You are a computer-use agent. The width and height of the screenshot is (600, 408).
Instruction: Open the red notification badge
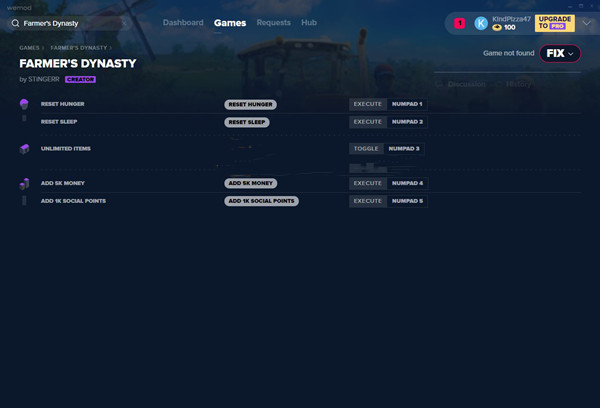click(460, 23)
